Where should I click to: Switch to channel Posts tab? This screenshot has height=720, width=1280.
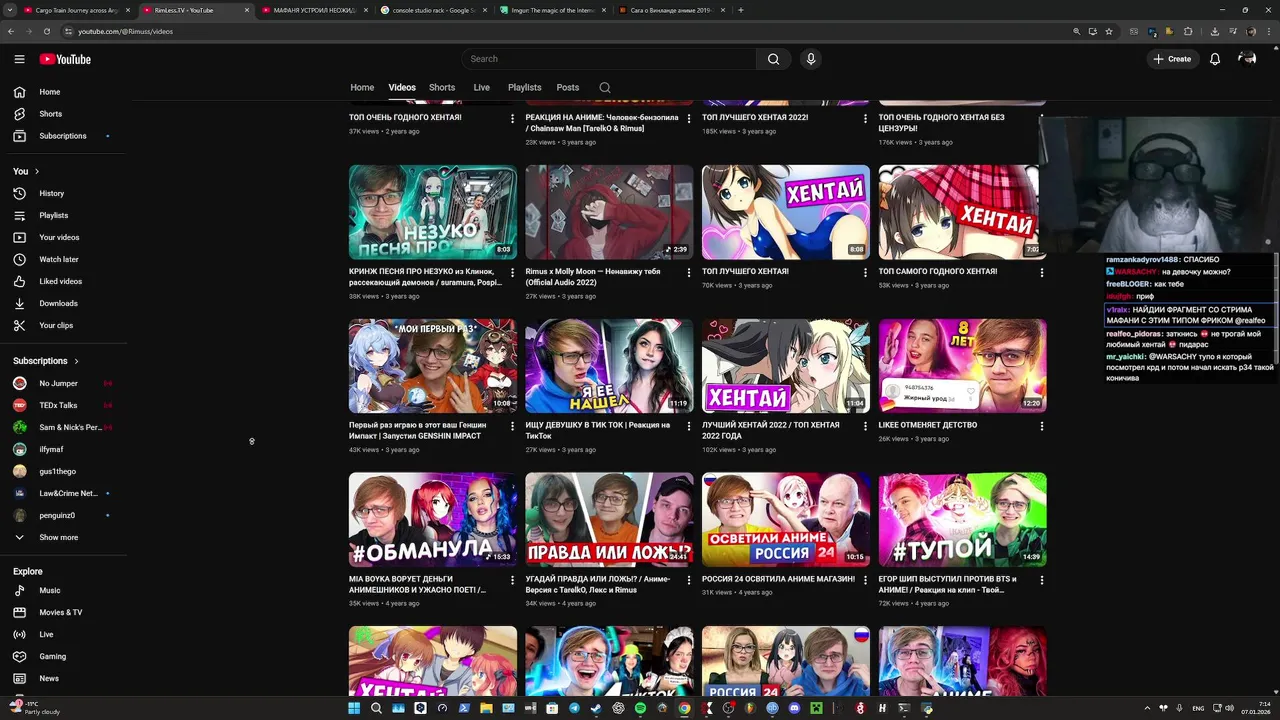click(568, 87)
